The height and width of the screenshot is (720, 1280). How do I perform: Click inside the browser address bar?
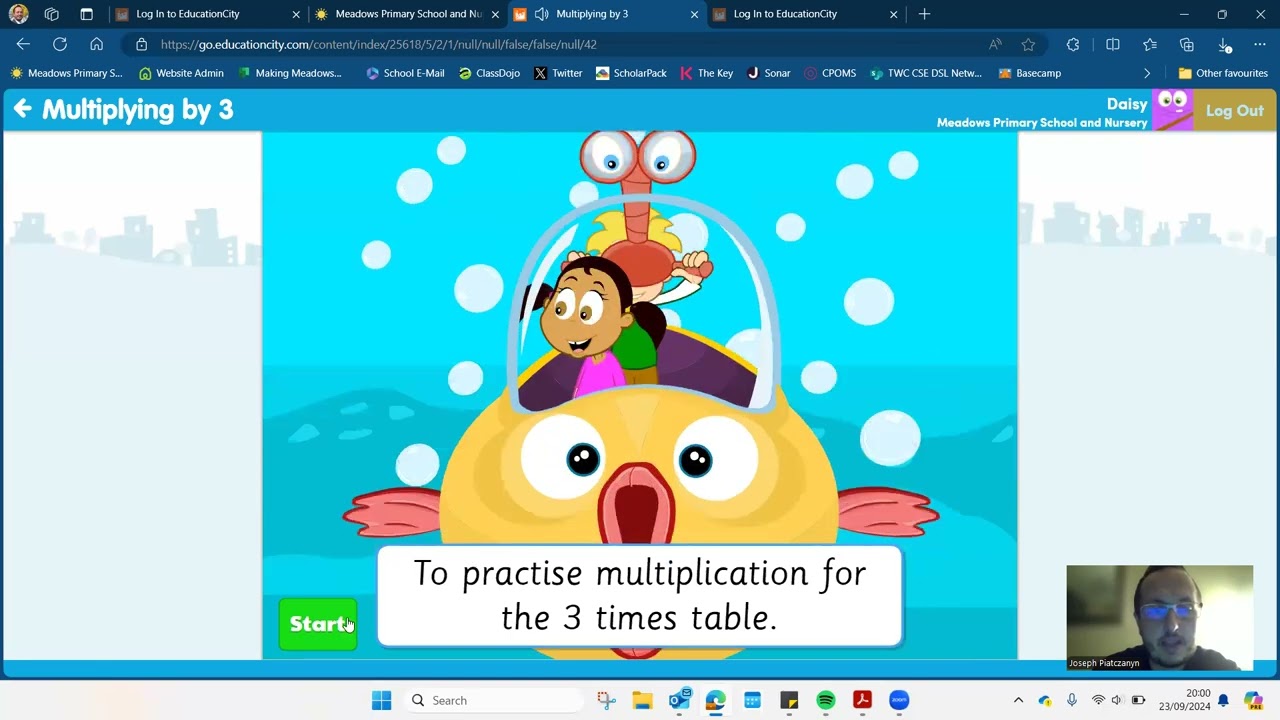500,45
